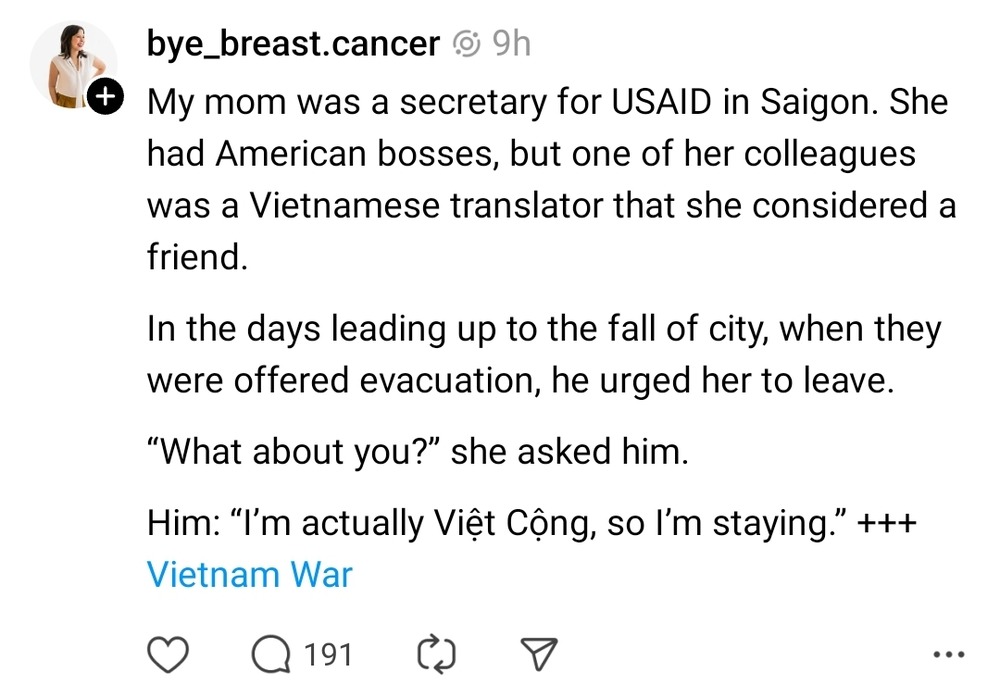
Task: Click the line starting "Him:"
Action: tap(532, 523)
